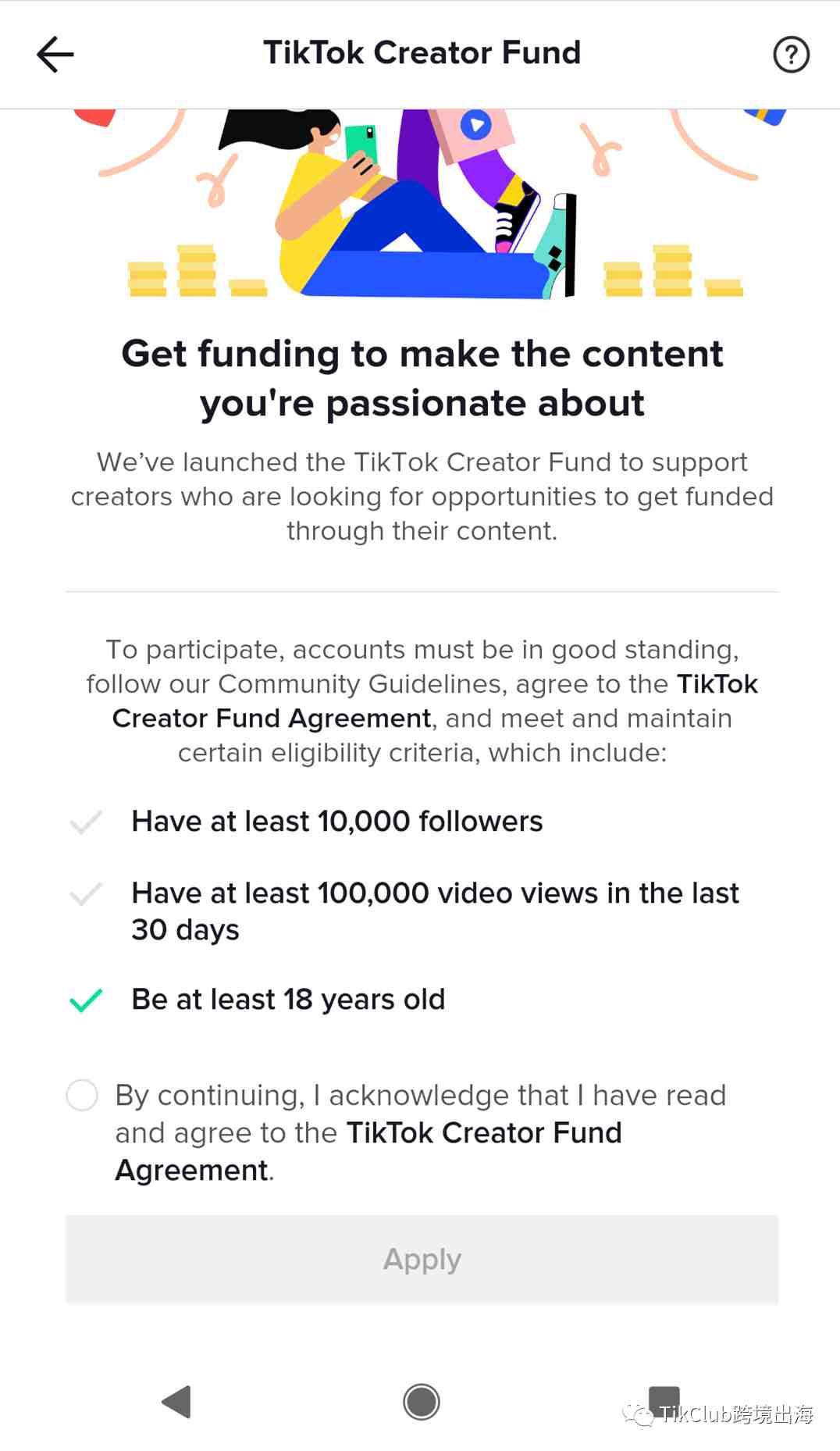Click the grey checkmark beside 10,000 followers
The image size is (840, 1451).
coord(86,822)
